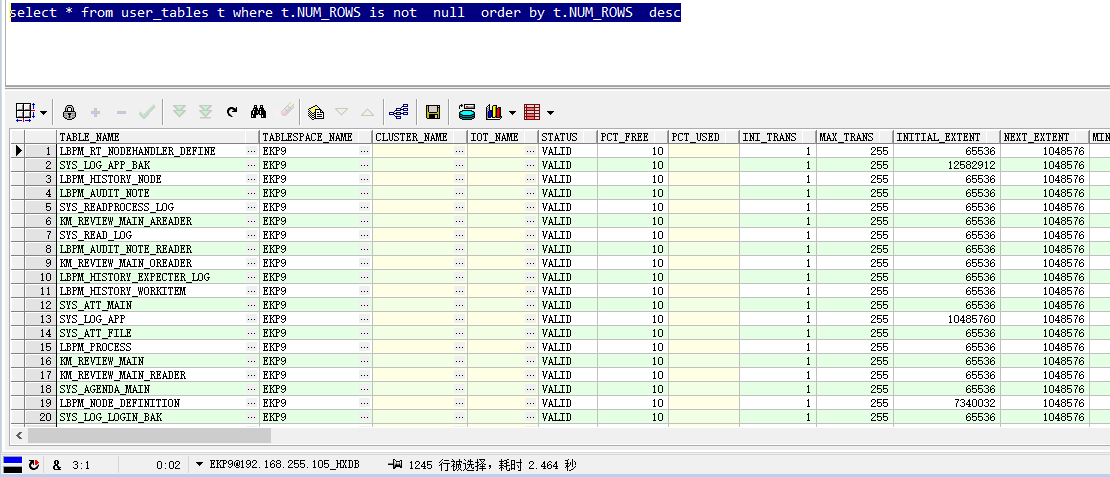Viewport: 1110px width, 477px height.
Task: Click row 13 number selector
Action: point(33,319)
